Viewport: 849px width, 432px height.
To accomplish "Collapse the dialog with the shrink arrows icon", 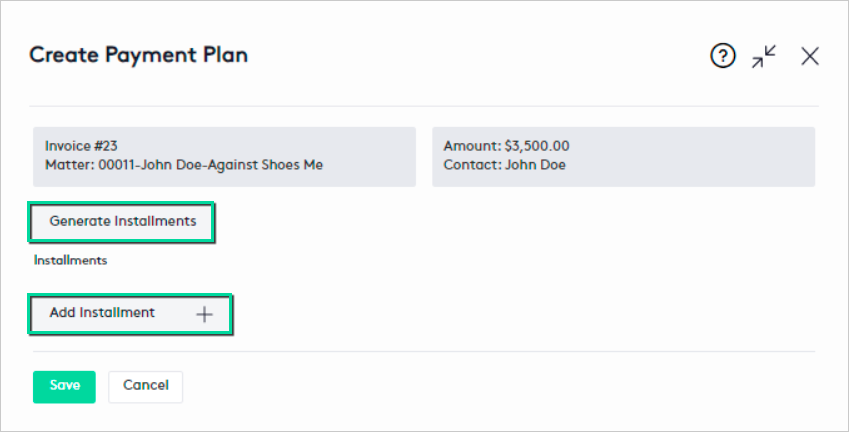I will [765, 57].
